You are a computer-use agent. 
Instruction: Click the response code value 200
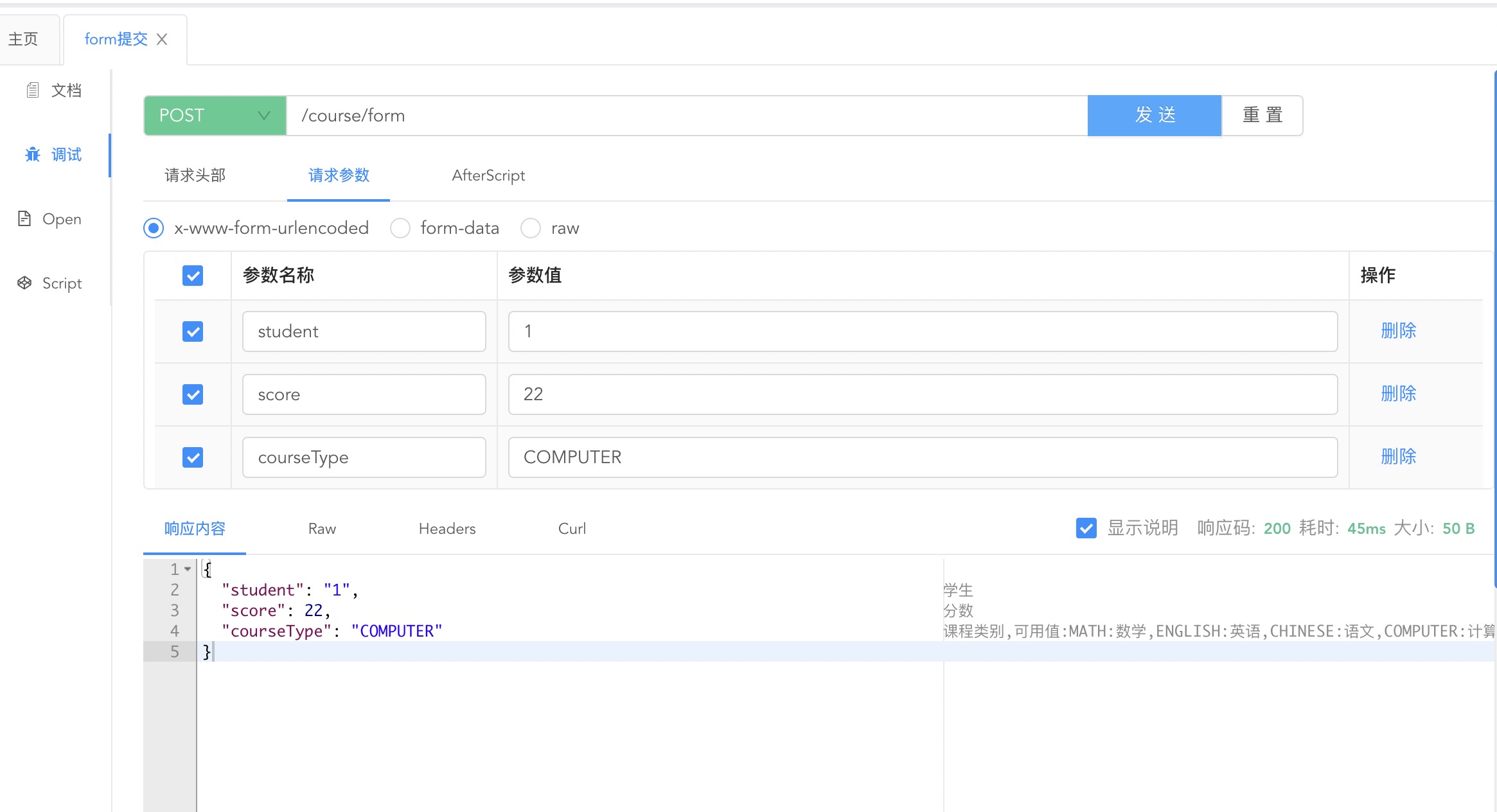(1277, 529)
